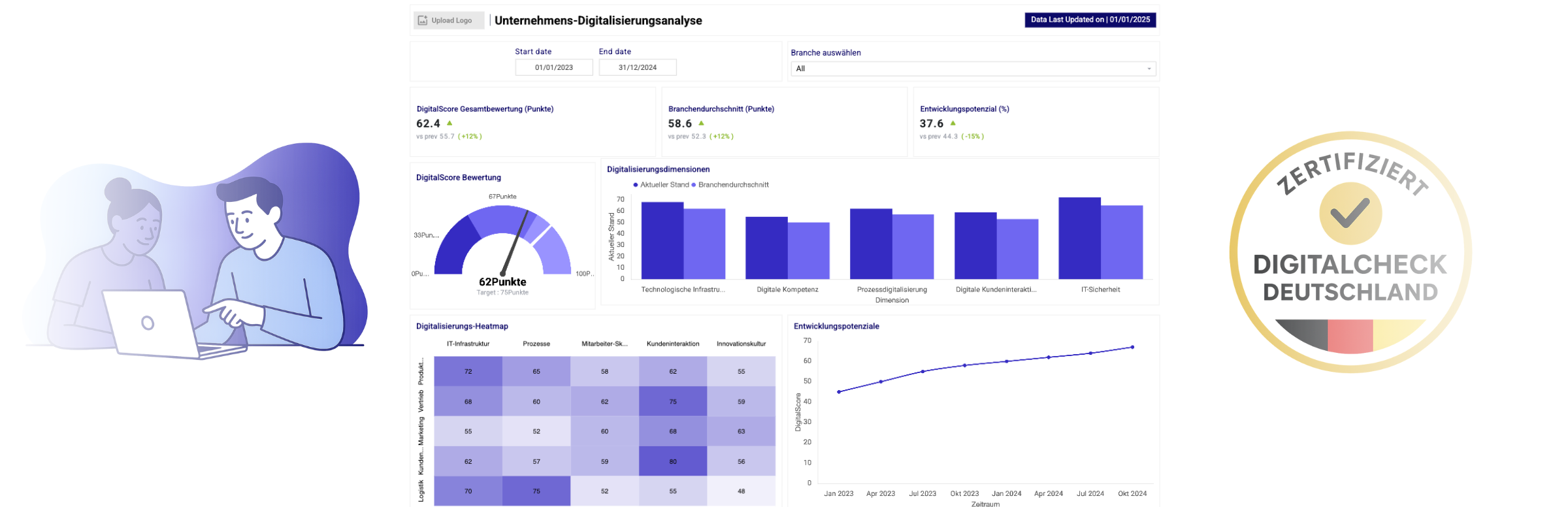Click the Upload Logo button
The width and height of the screenshot is (1568, 507).
449,20
